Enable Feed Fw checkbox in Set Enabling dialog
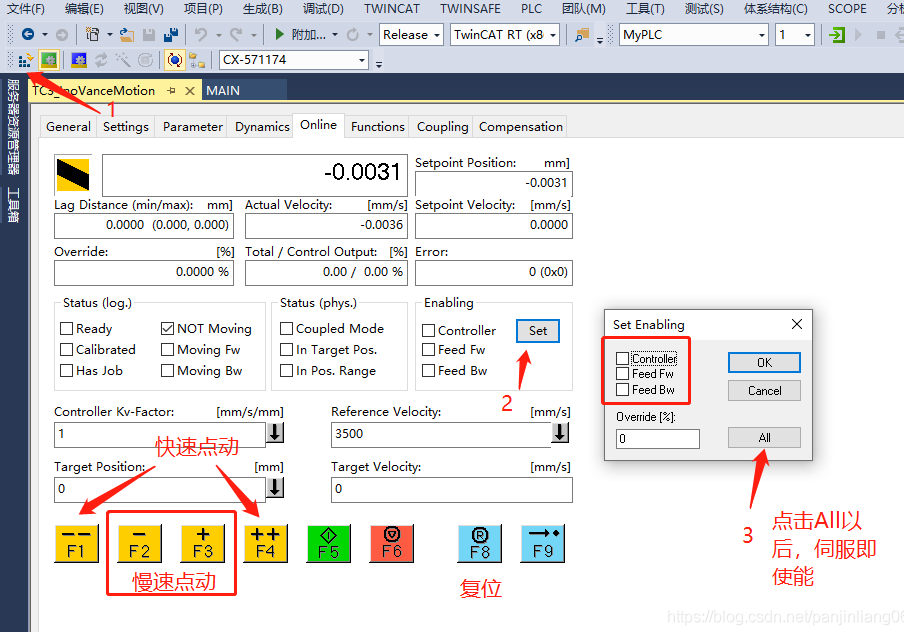 623,374
